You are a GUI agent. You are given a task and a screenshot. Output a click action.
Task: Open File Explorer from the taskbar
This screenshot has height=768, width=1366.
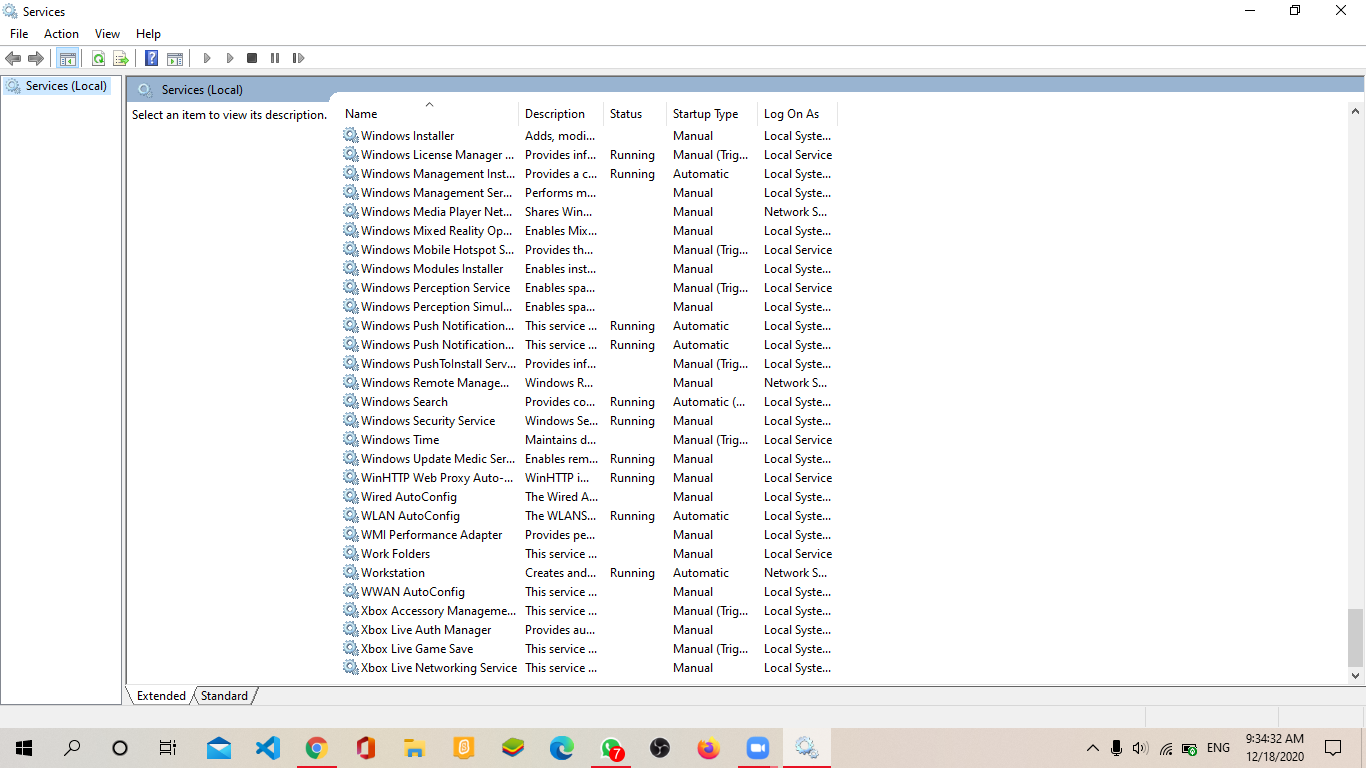[x=414, y=748]
